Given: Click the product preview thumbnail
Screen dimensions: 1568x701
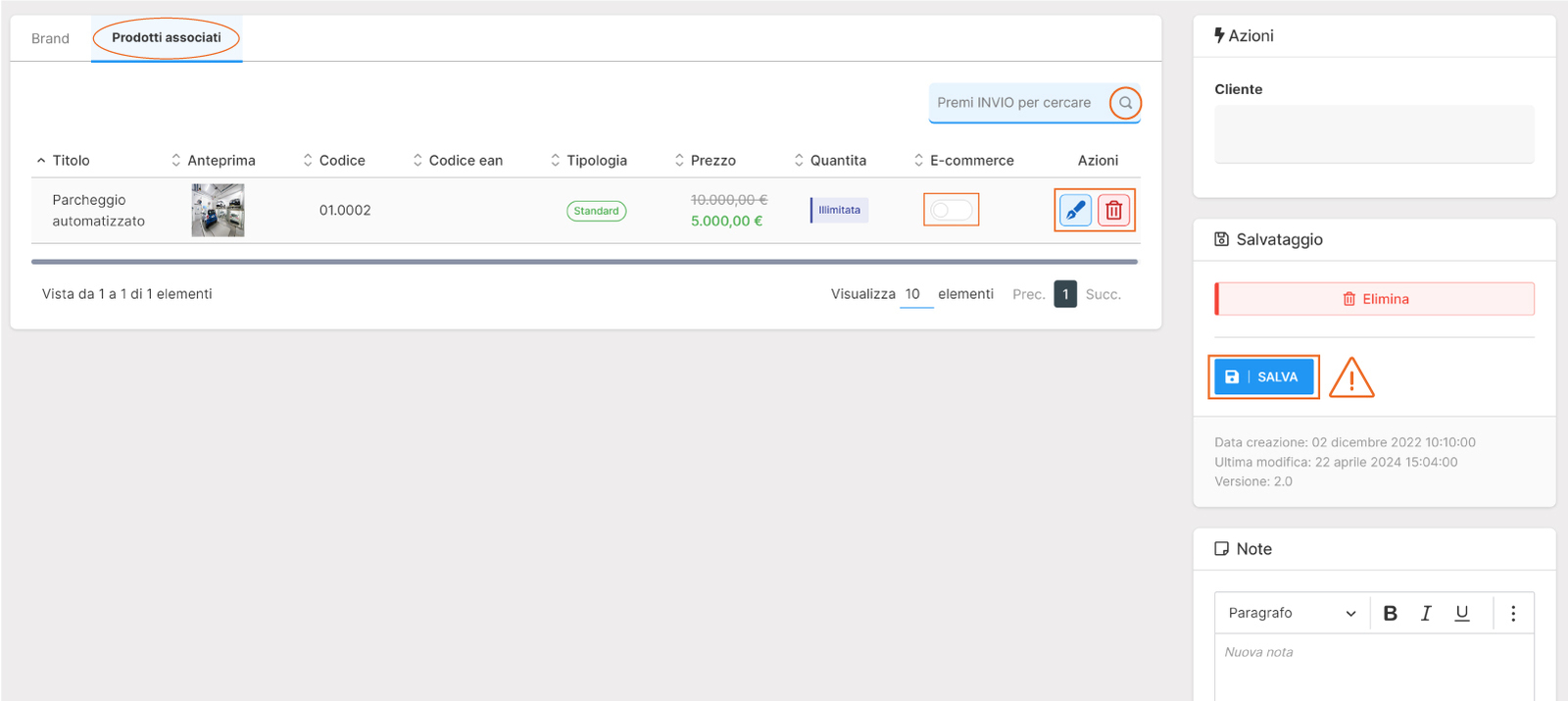Looking at the screenshot, I should click(x=218, y=210).
